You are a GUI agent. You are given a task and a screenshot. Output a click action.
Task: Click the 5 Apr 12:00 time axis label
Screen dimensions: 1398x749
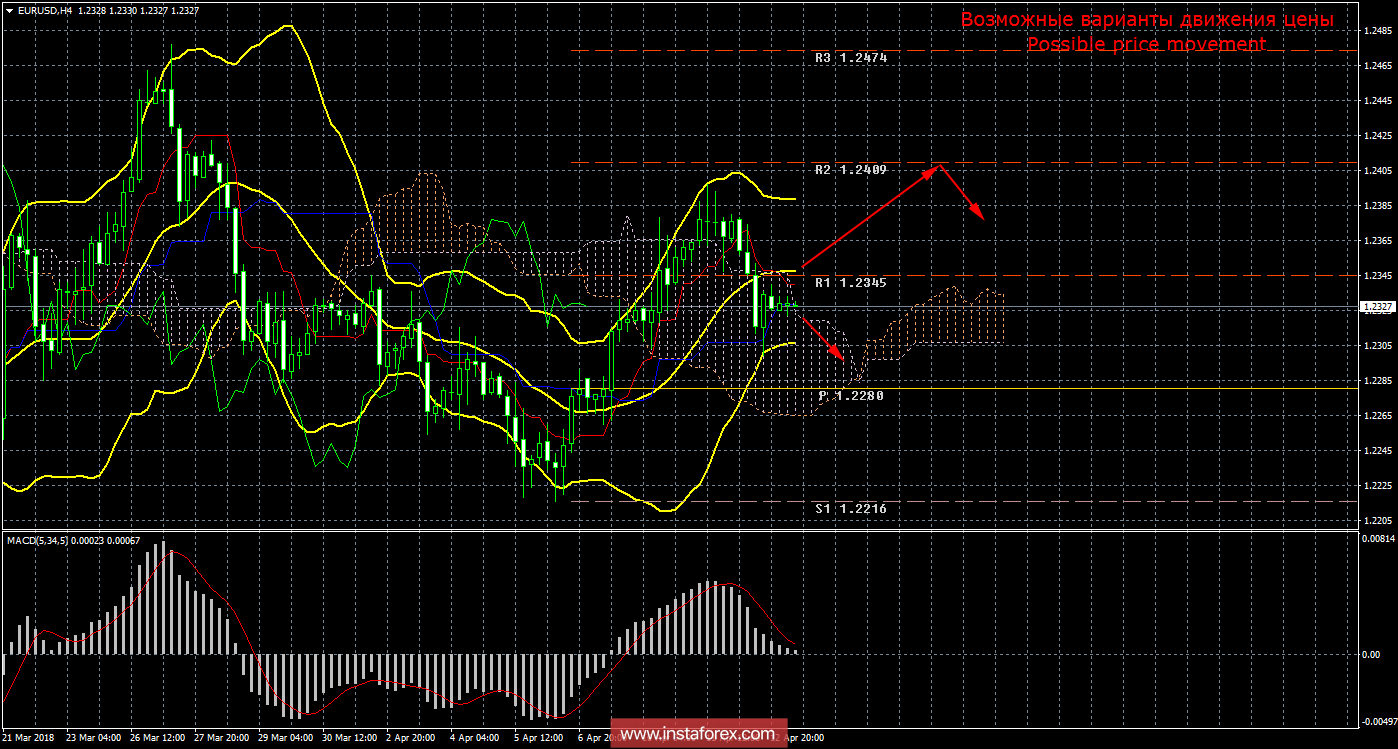click(x=540, y=738)
